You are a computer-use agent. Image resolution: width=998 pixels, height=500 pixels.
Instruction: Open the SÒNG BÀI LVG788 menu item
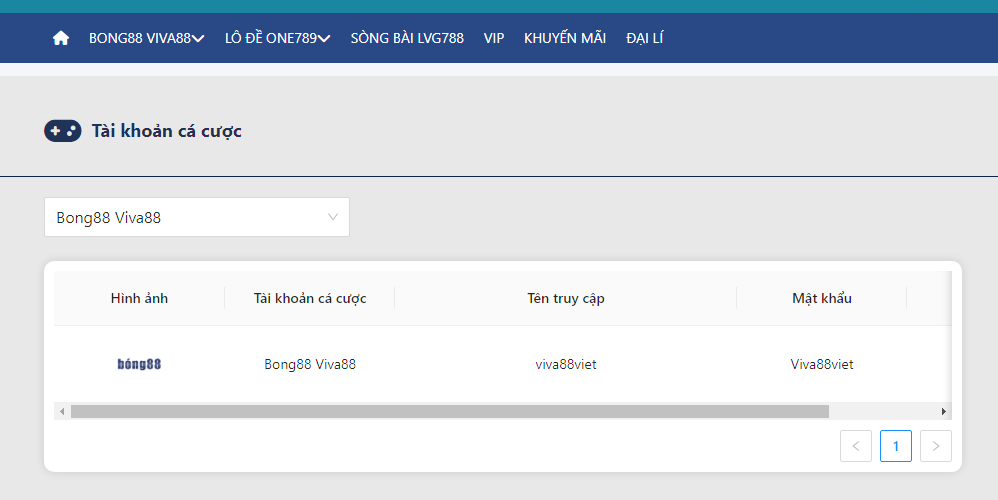coord(407,38)
